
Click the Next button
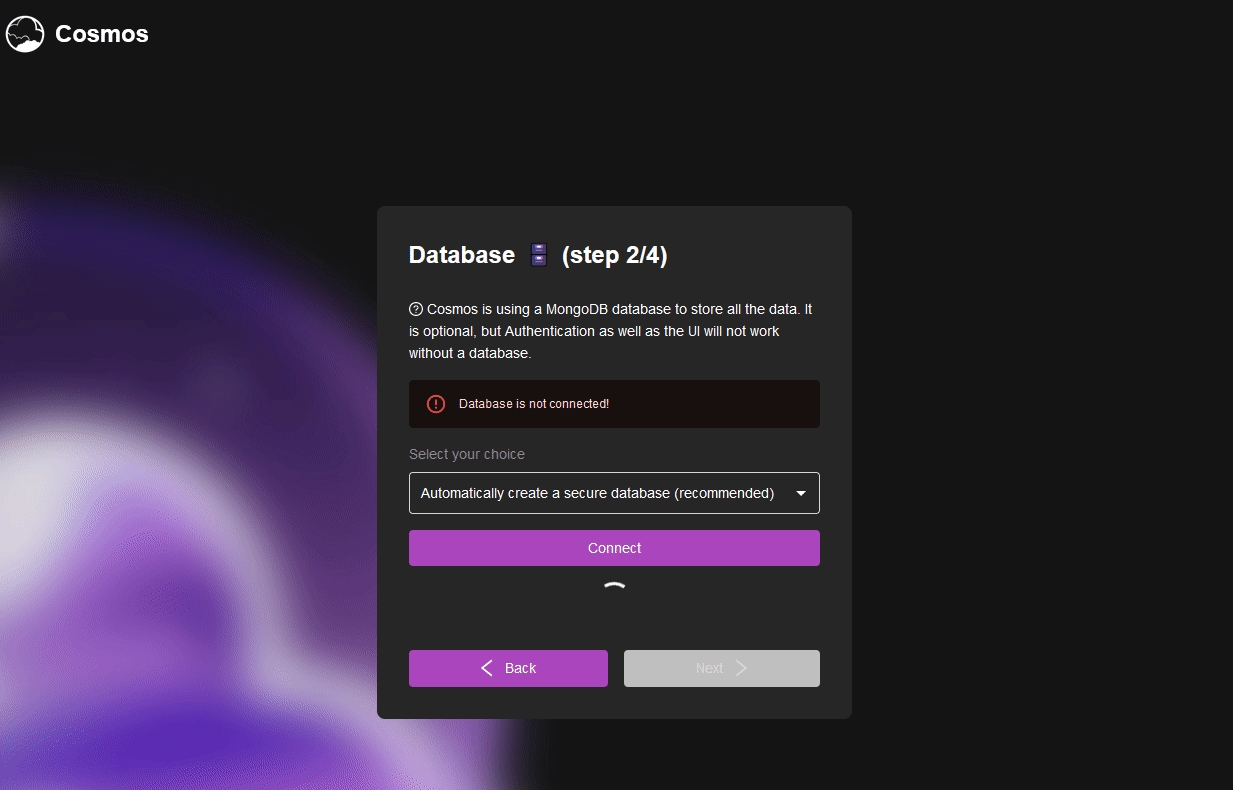pyautogui.click(x=722, y=668)
